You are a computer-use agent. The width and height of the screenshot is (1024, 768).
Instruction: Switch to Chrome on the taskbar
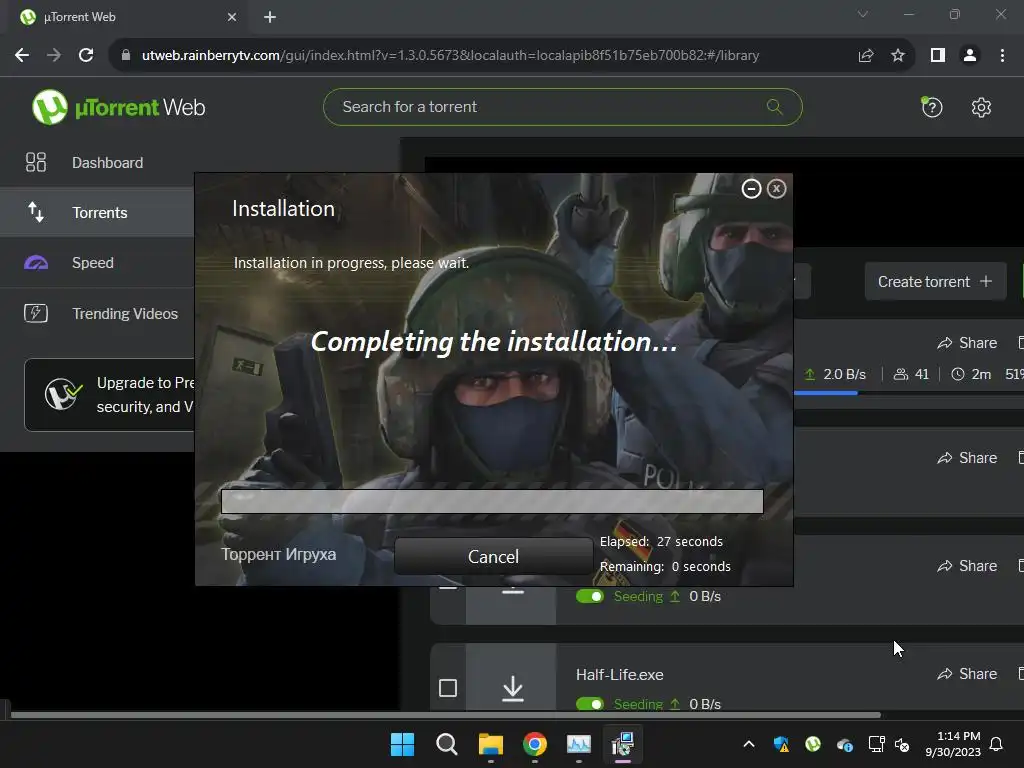tap(535, 744)
